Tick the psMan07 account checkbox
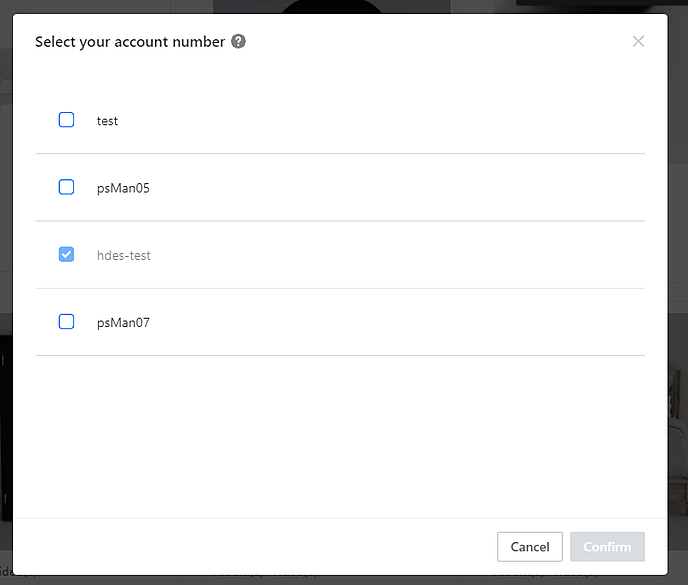The width and height of the screenshot is (688, 585). point(66,322)
